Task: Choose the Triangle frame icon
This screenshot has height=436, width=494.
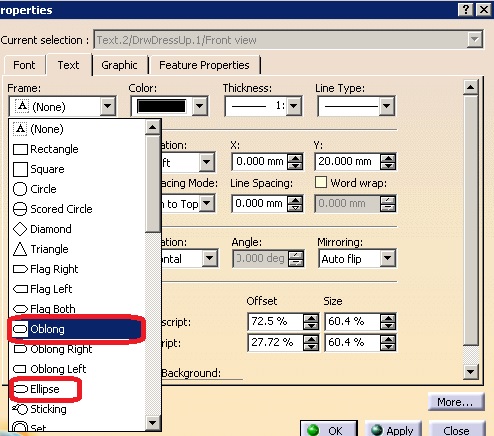Action: [20, 249]
